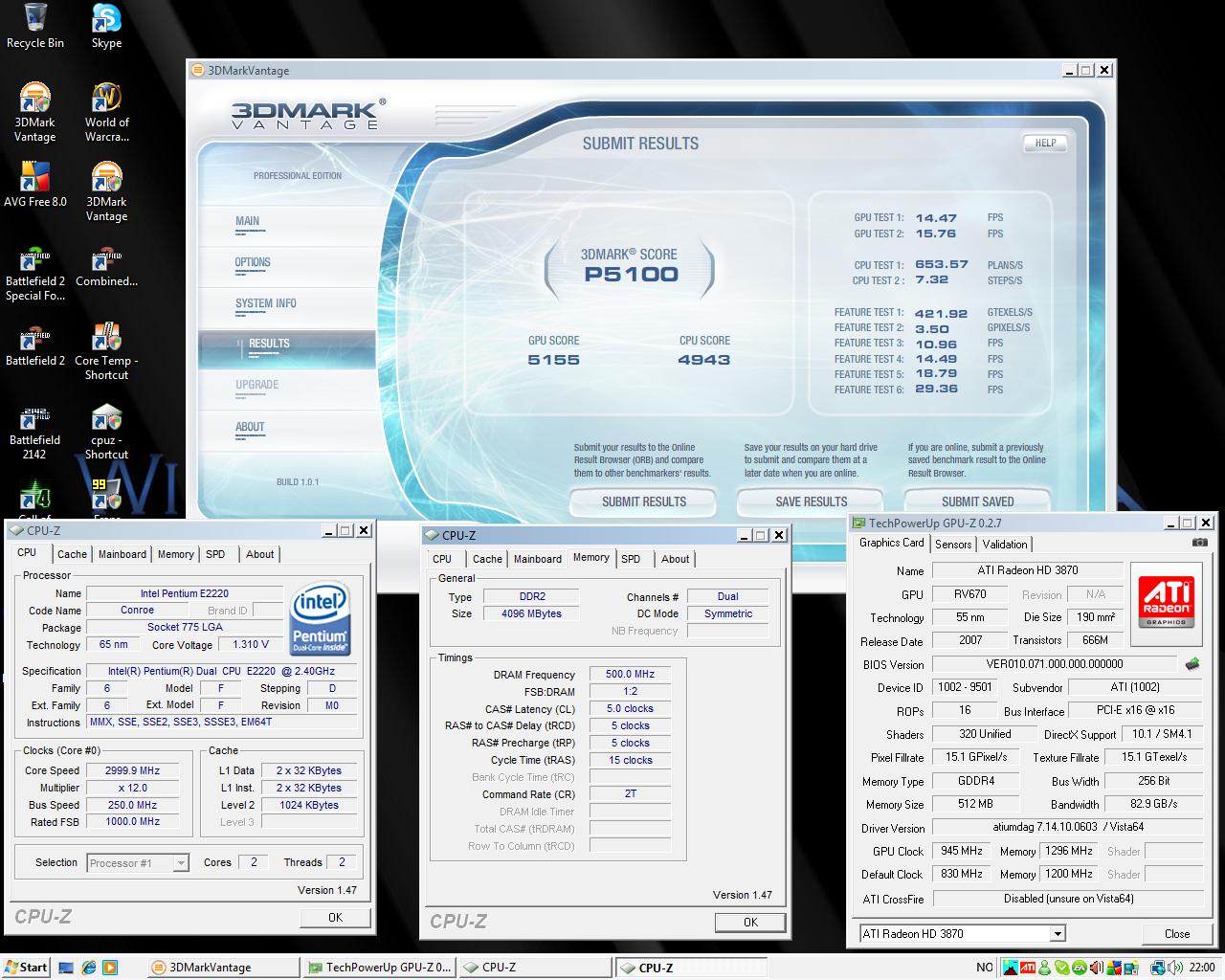
Task: Open MAIN section in 3DMark Vantage
Action: 247,221
